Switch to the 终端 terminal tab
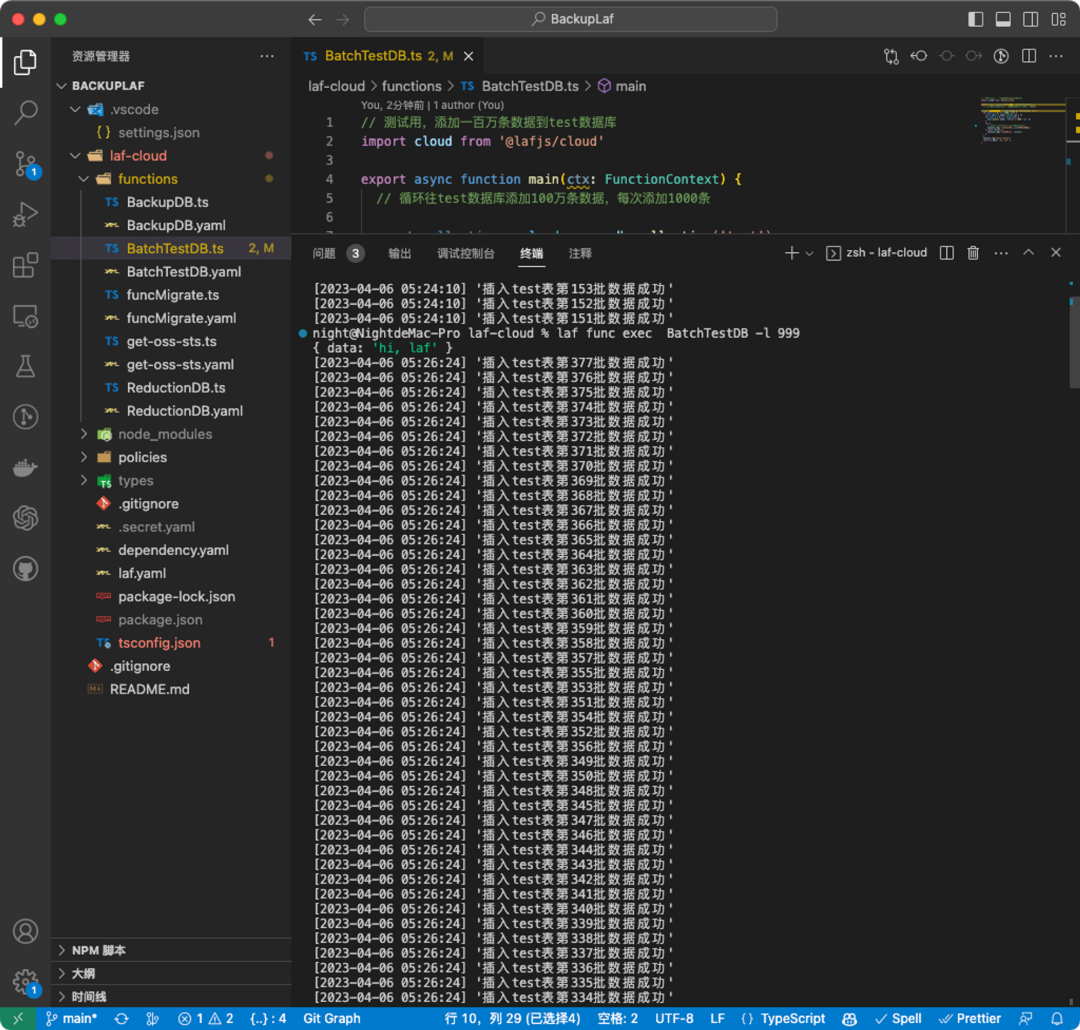This screenshot has width=1080, height=1030. point(531,254)
